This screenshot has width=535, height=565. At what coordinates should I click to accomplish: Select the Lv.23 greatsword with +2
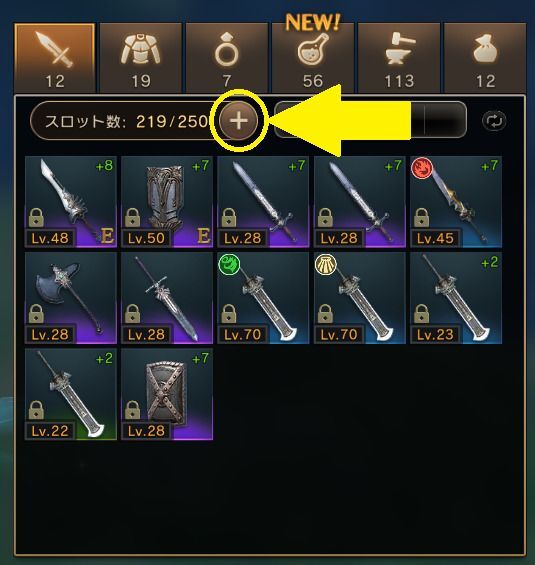[456, 298]
